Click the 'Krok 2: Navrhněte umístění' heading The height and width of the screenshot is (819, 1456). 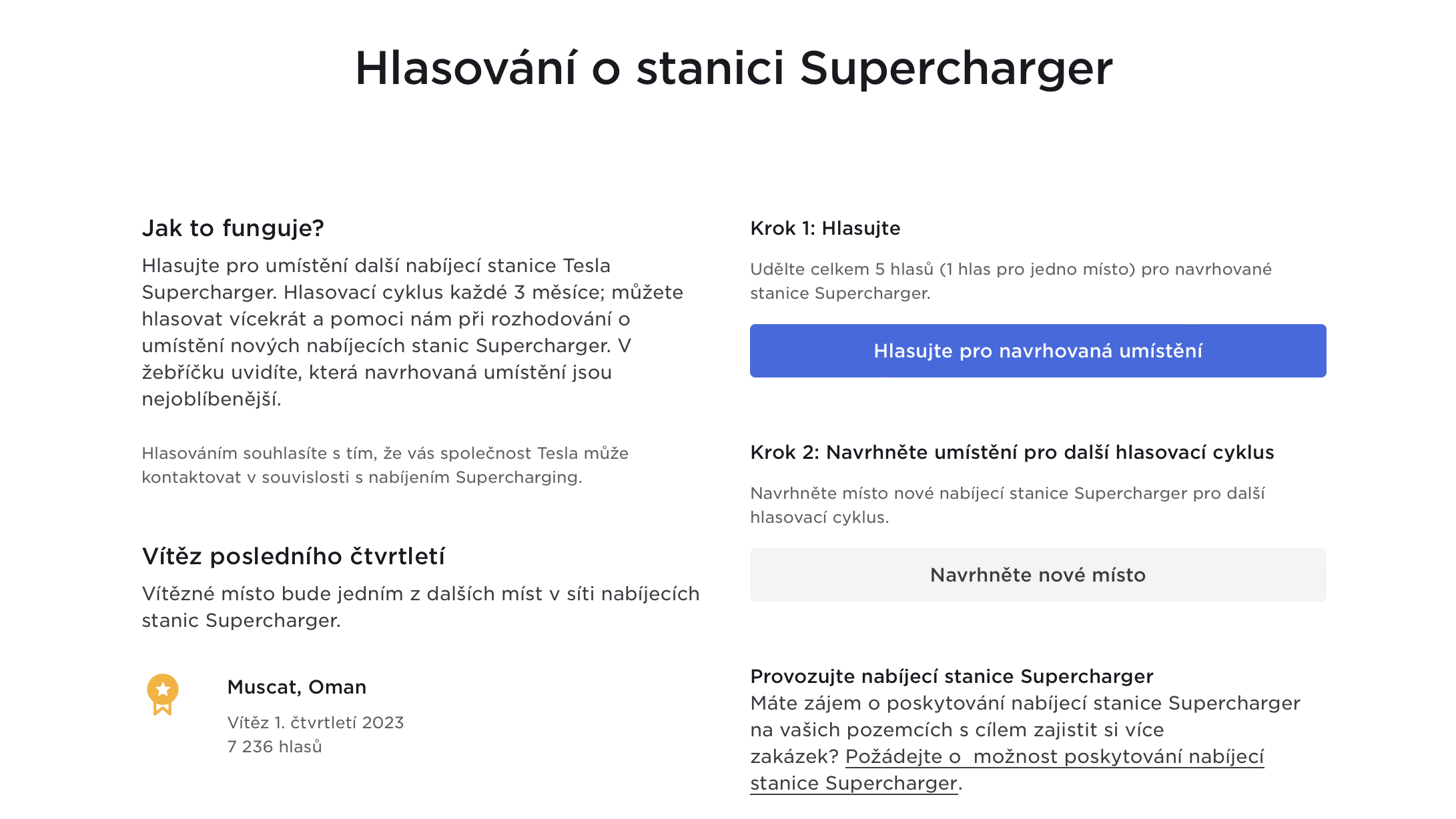[1012, 452]
